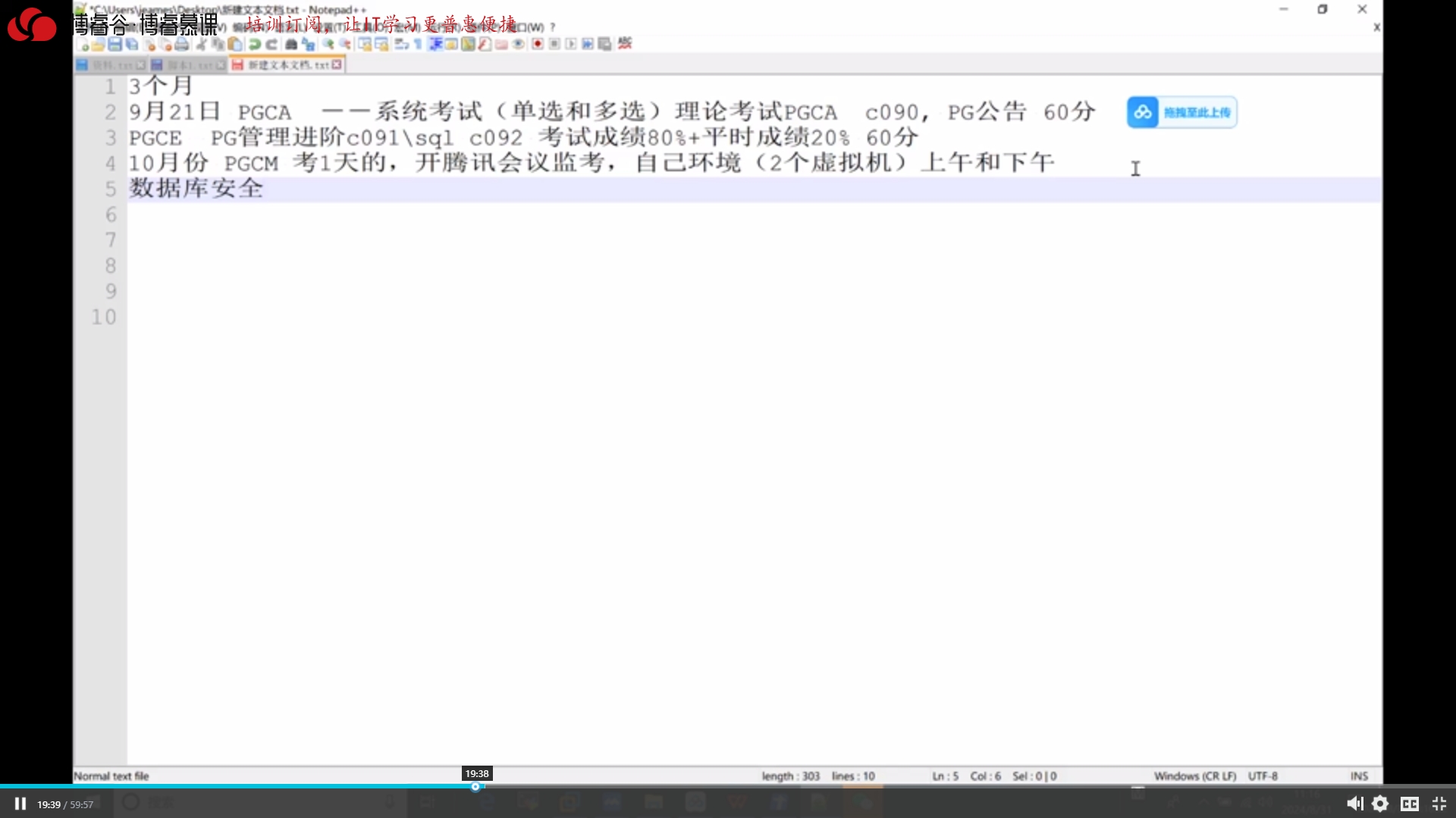Click line number 6 in the margin

click(111, 215)
